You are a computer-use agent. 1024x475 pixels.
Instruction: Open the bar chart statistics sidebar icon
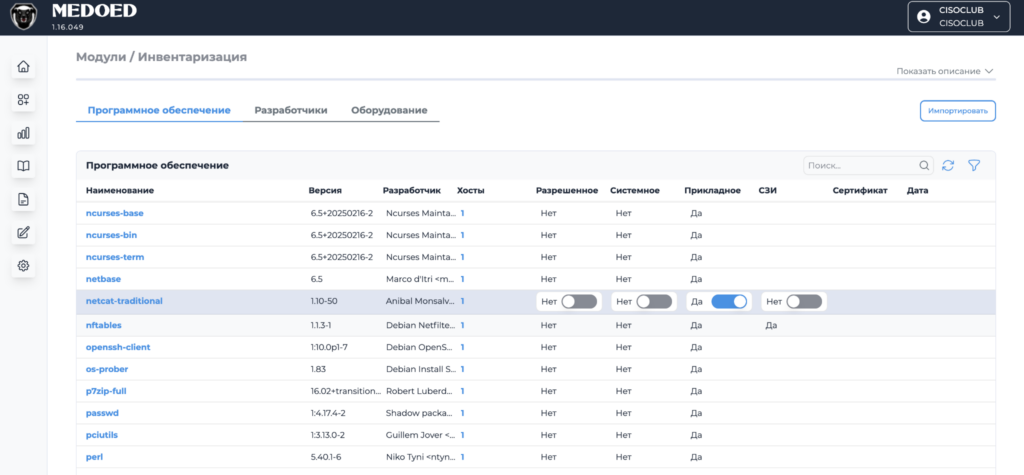click(x=24, y=133)
